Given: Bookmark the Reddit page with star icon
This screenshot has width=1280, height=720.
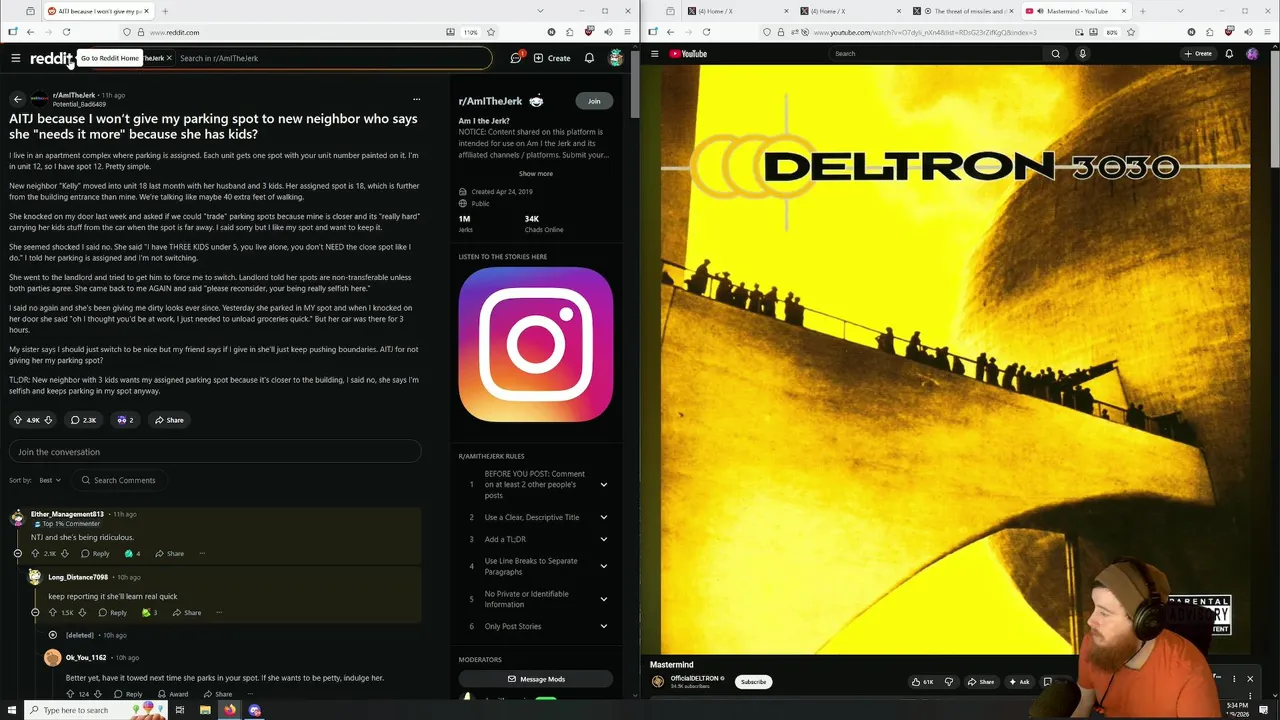Looking at the screenshot, I should coord(490,32).
